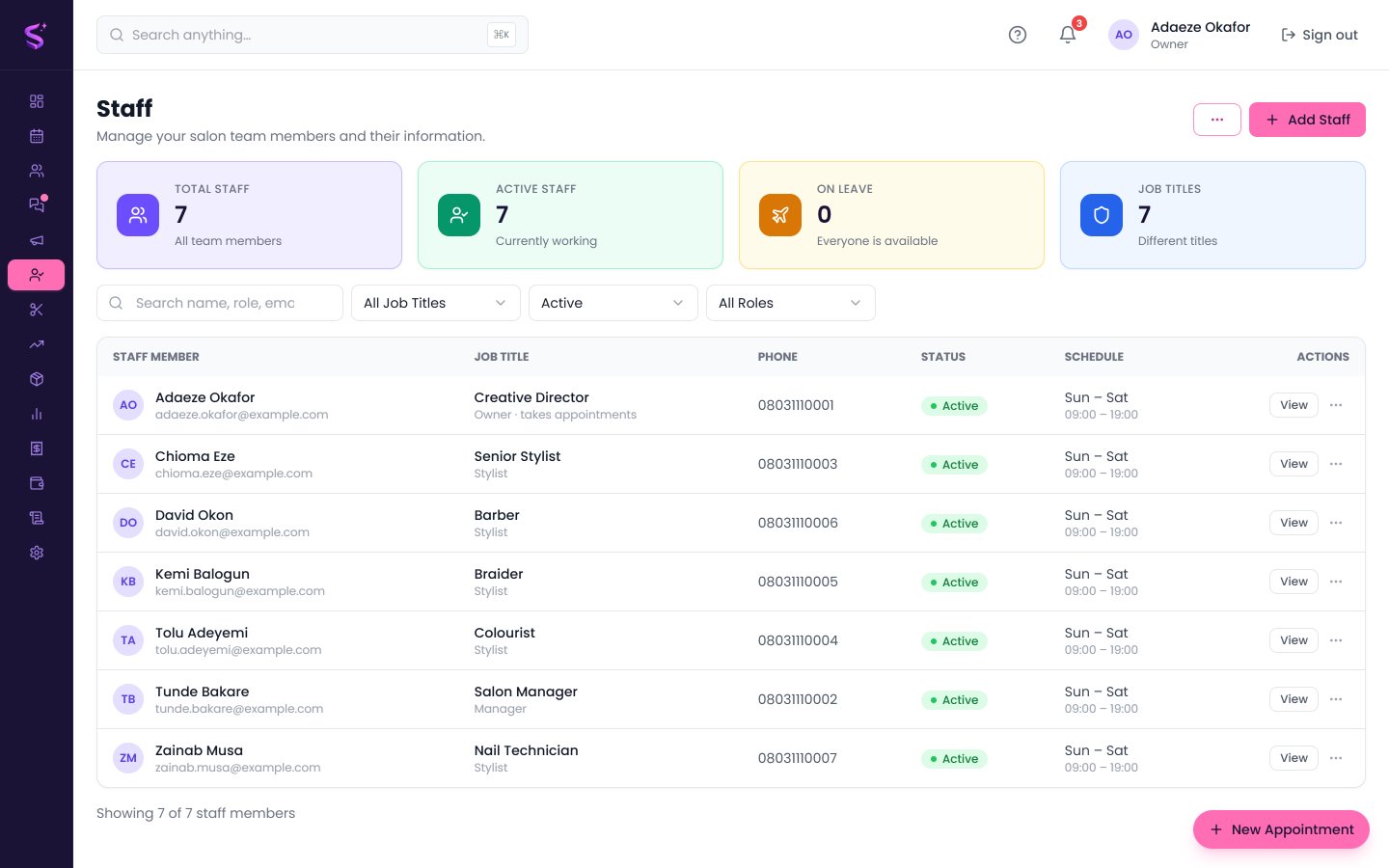Click phone number 08031110006
The height and width of the screenshot is (868, 1389).
(798, 523)
